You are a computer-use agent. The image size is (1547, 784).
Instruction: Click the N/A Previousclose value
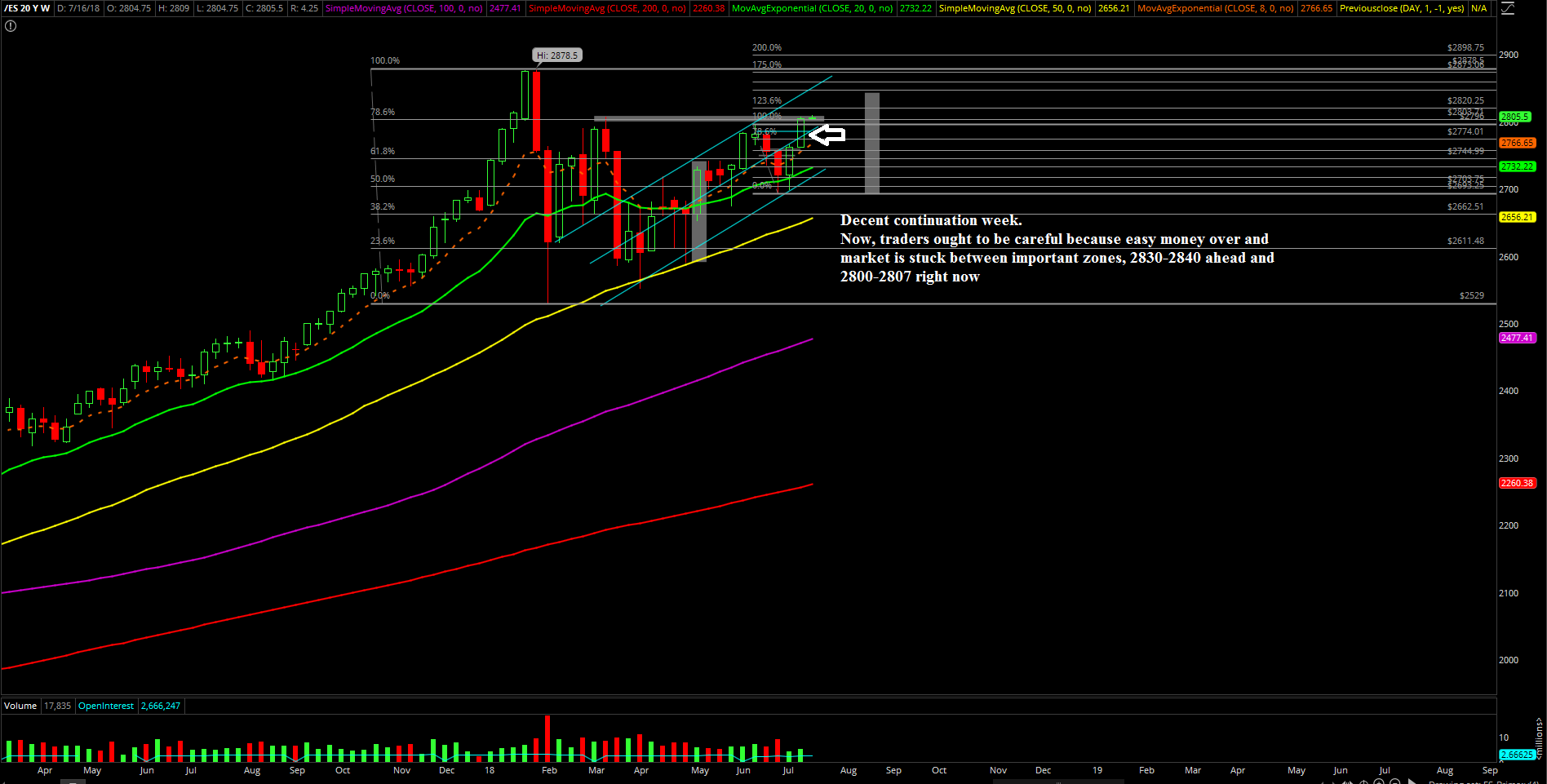coord(1478,8)
